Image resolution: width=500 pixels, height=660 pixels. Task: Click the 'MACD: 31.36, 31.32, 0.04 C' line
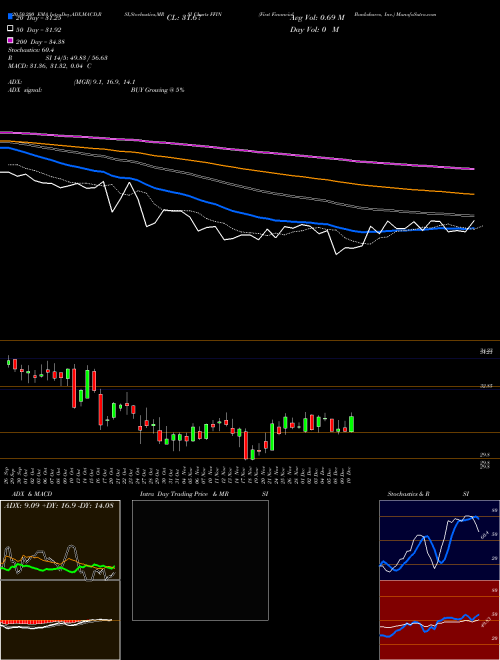click(50, 66)
